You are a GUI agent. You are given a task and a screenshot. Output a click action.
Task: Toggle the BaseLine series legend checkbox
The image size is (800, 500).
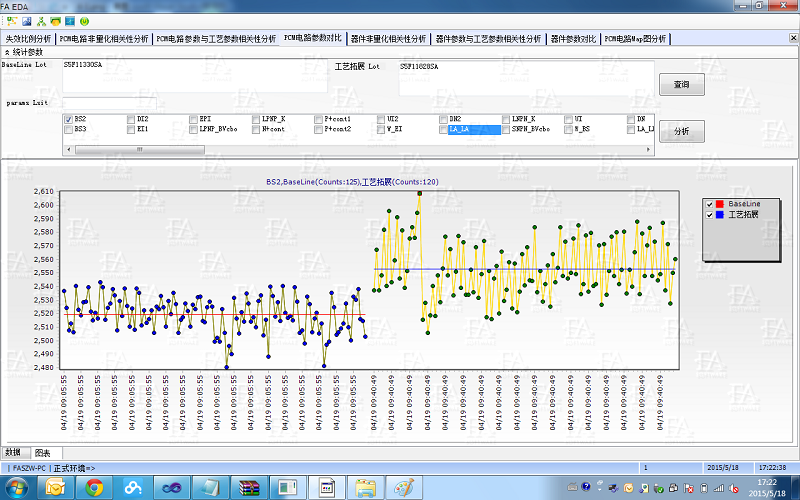[x=708, y=204]
